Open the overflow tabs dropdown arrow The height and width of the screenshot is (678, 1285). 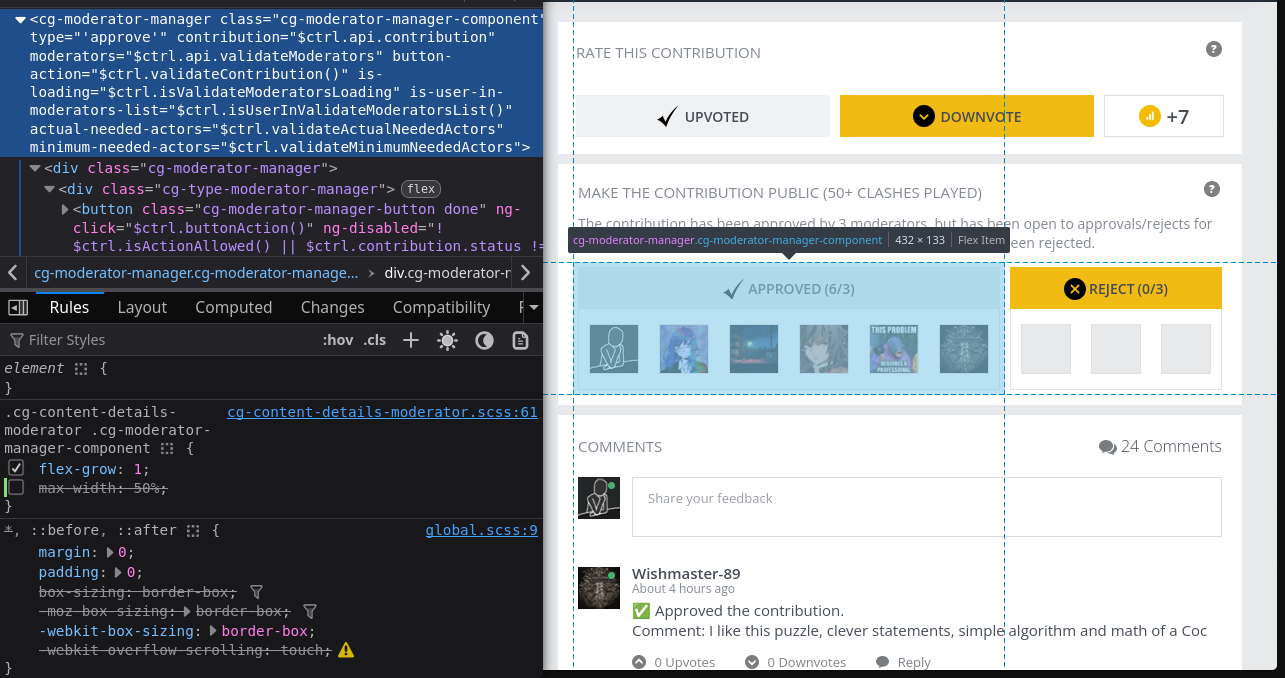click(x=533, y=307)
